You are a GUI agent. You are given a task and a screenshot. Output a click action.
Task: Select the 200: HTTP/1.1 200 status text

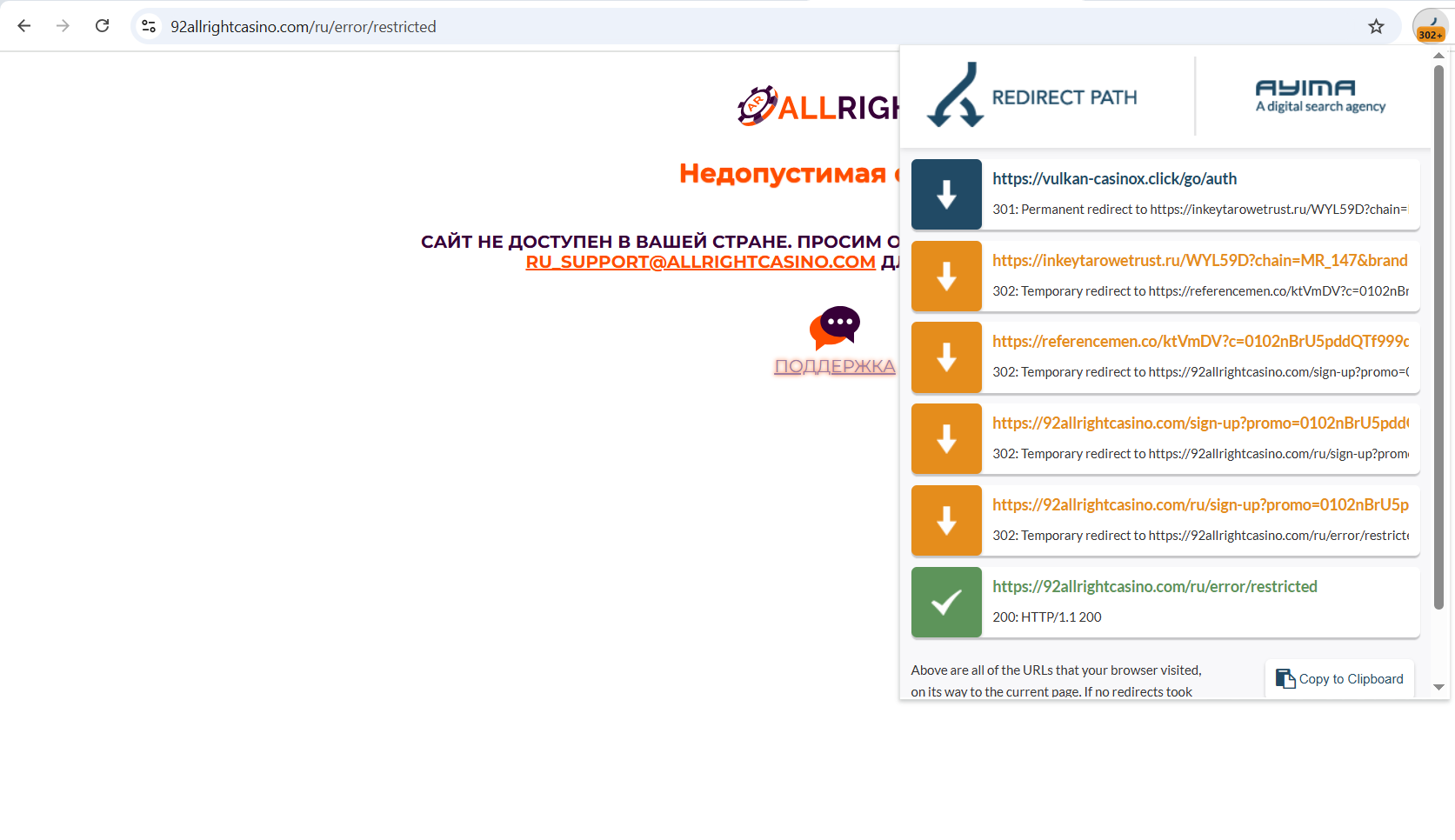[x=1047, y=617]
